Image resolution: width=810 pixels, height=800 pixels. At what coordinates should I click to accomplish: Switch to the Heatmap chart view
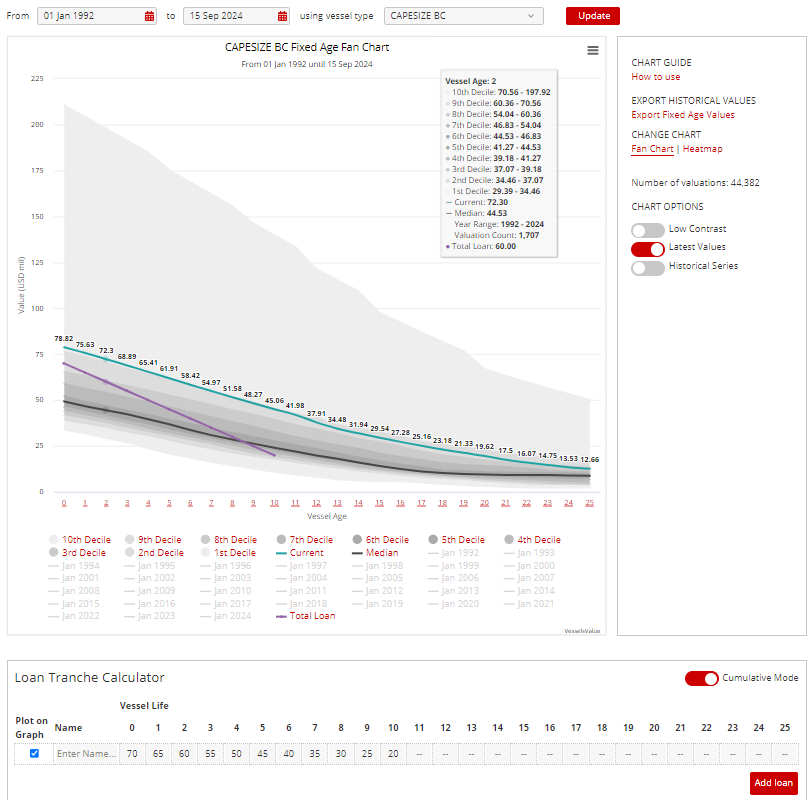pos(702,149)
